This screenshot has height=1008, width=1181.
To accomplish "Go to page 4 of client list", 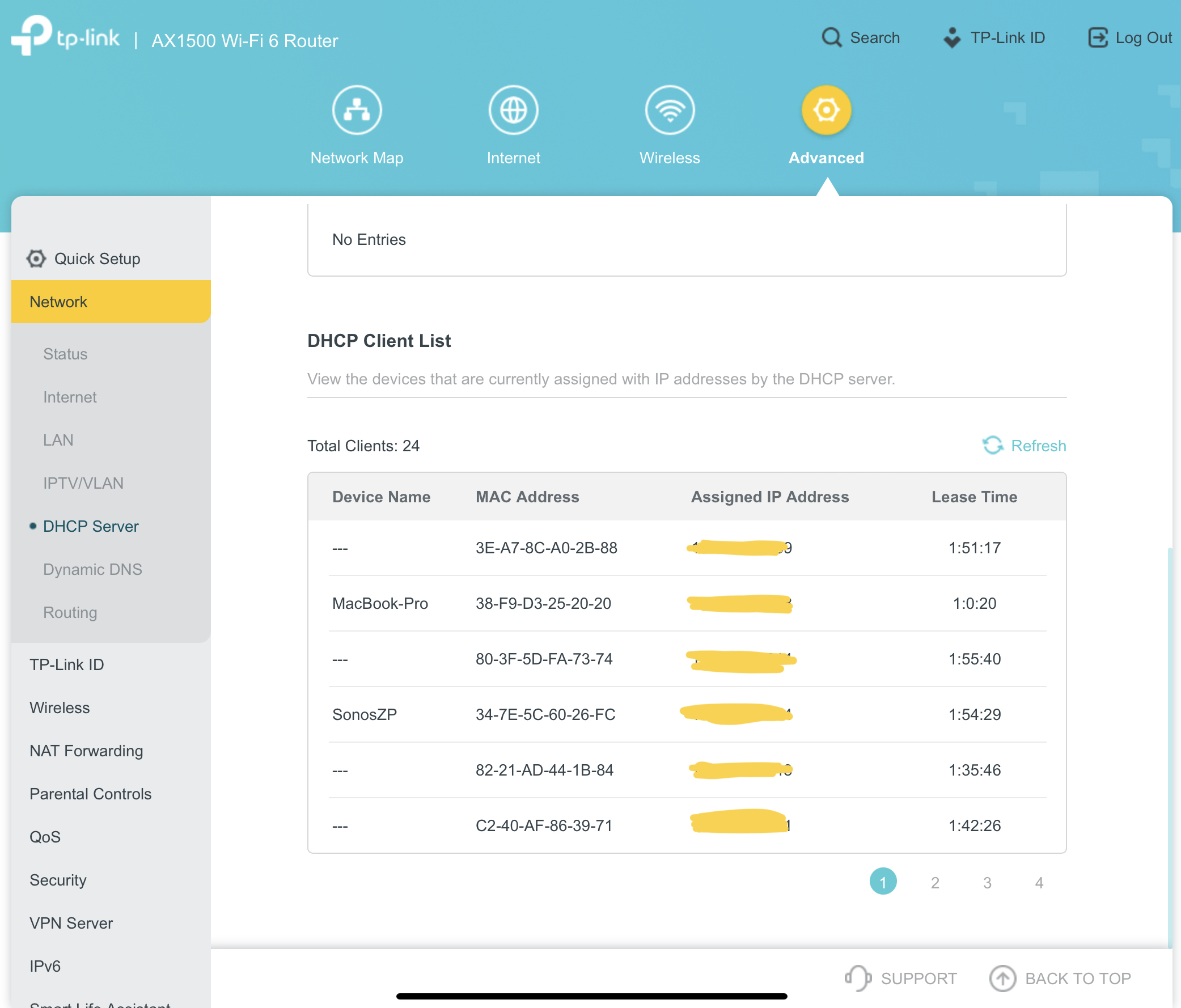I will [1039, 883].
